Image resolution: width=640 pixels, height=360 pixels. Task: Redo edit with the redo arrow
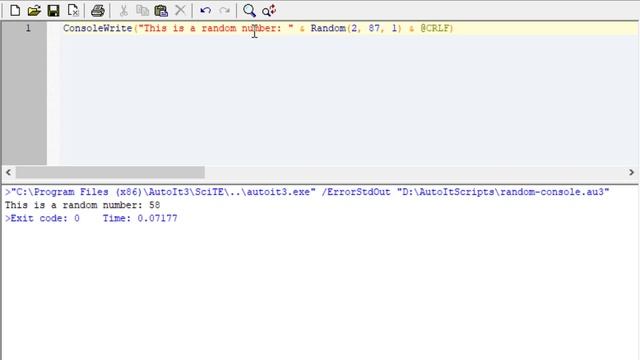tap(224, 10)
